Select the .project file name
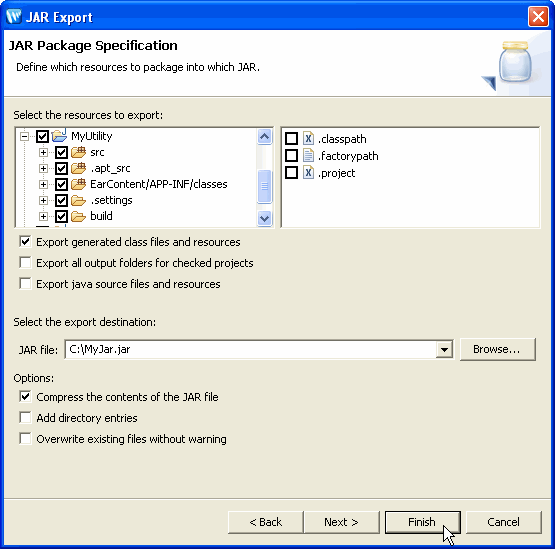 (x=336, y=173)
